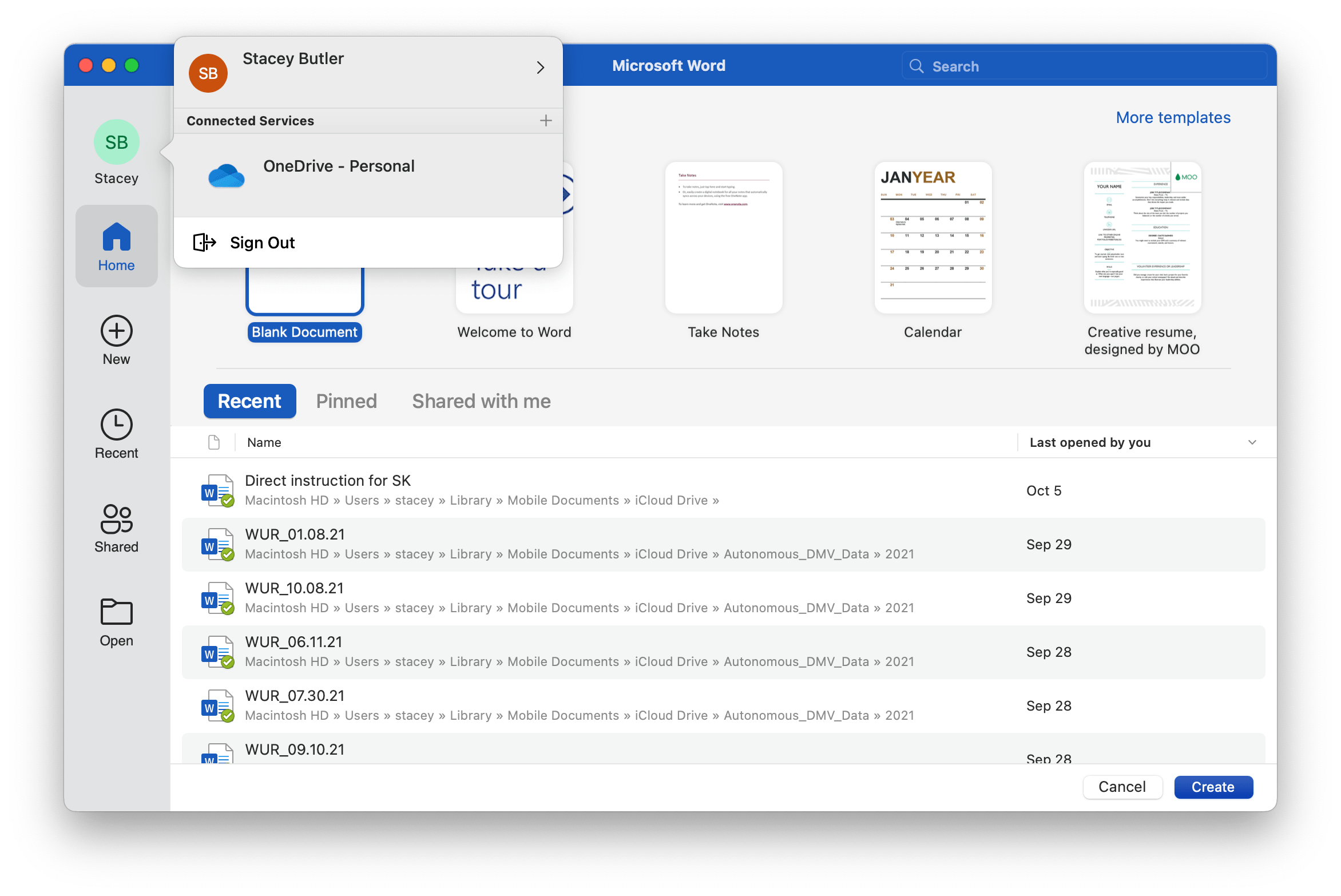Select the Calendar template thumbnail
This screenshot has height=896, width=1341.
933,237
